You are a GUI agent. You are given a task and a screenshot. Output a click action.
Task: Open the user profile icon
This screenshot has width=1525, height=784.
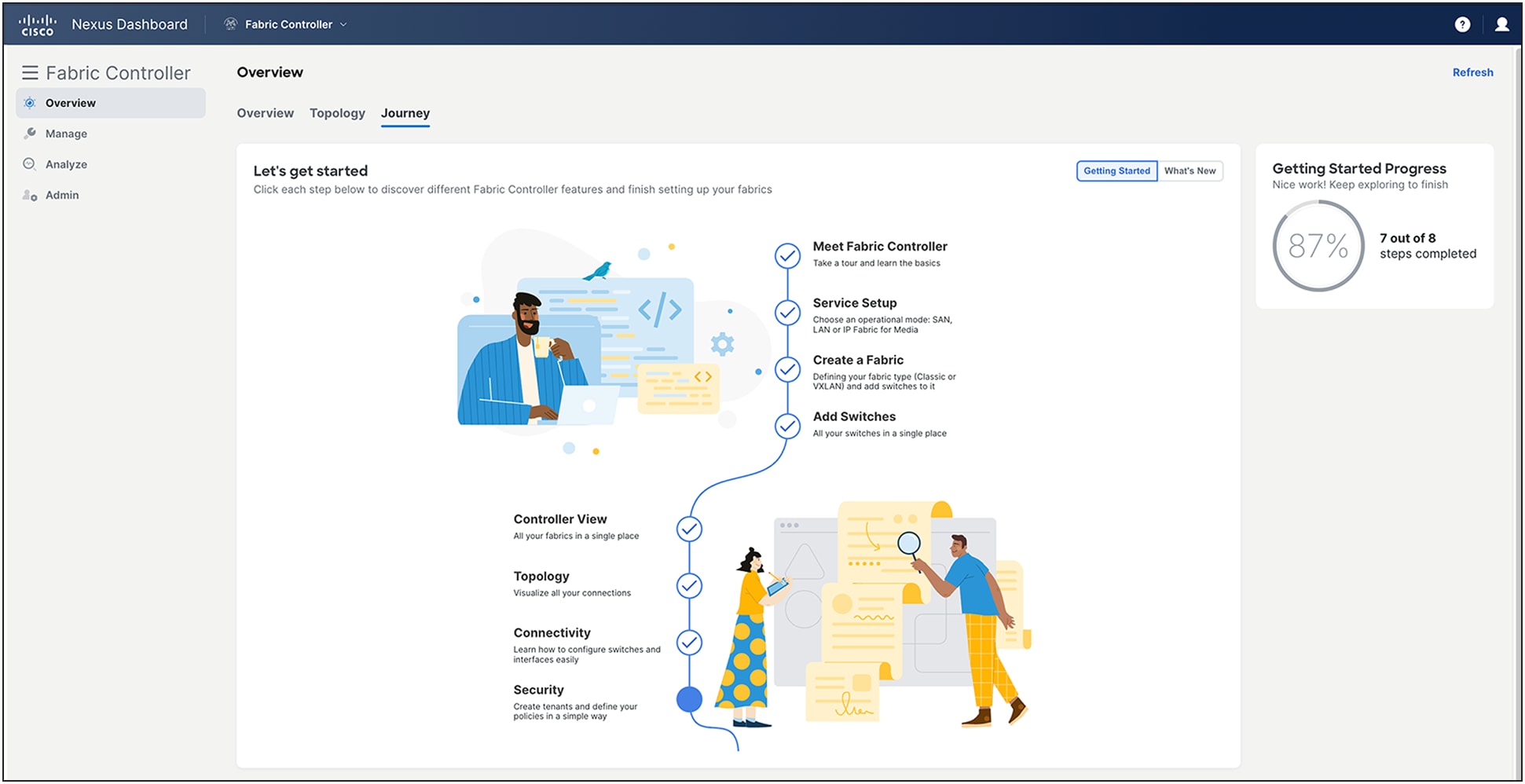pos(1501,24)
